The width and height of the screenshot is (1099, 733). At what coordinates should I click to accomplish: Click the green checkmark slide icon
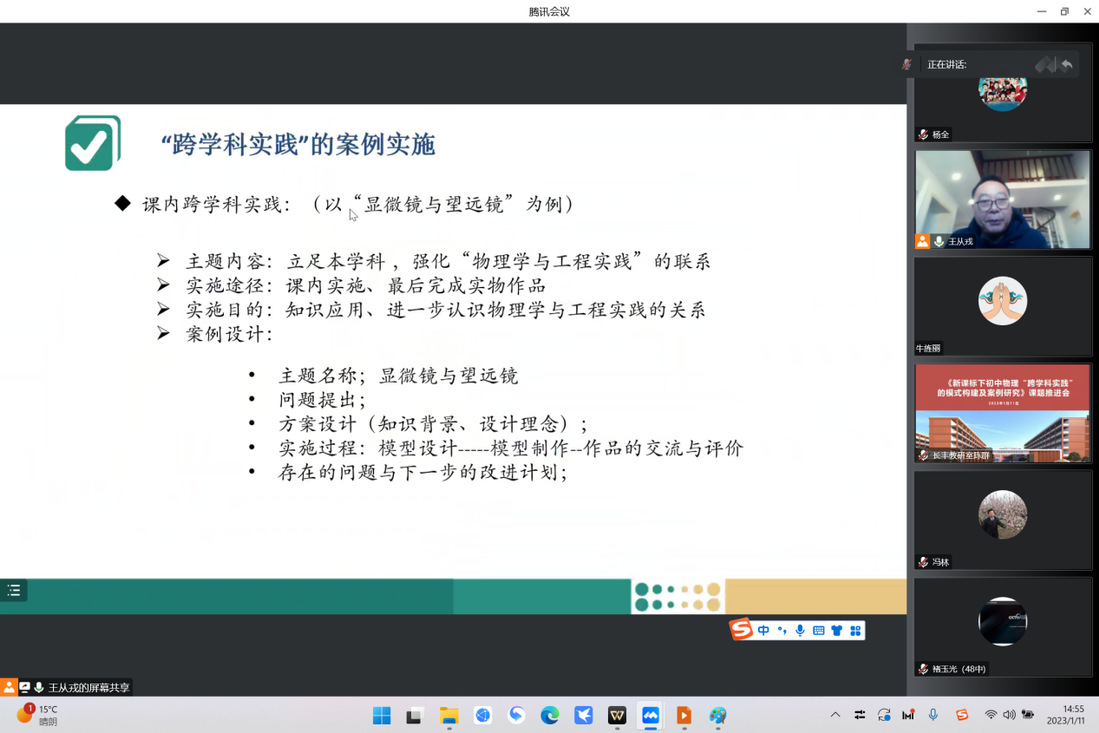[x=93, y=143]
